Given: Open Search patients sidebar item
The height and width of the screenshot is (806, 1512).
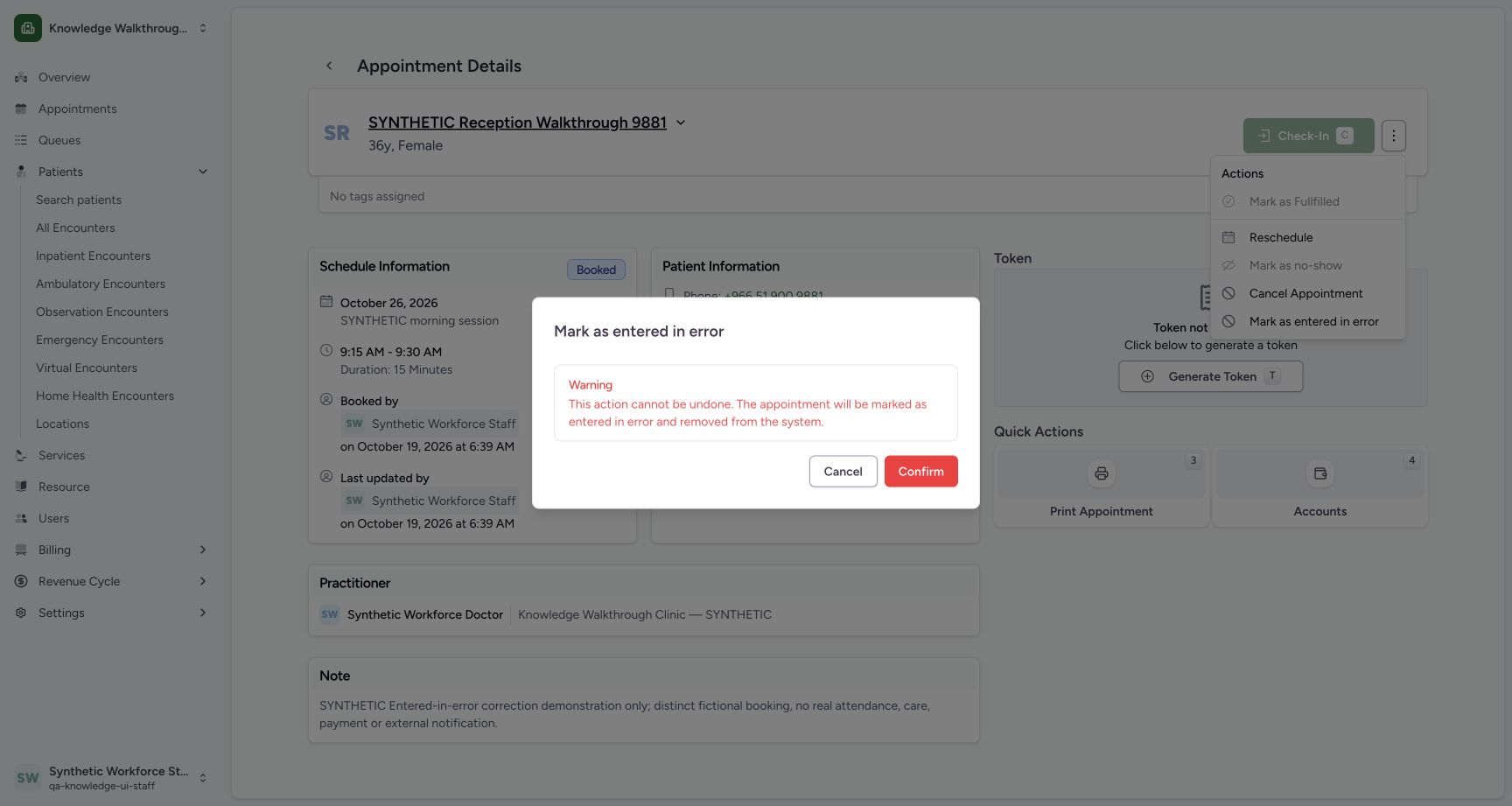Looking at the screenshot, I should [79, 200].
